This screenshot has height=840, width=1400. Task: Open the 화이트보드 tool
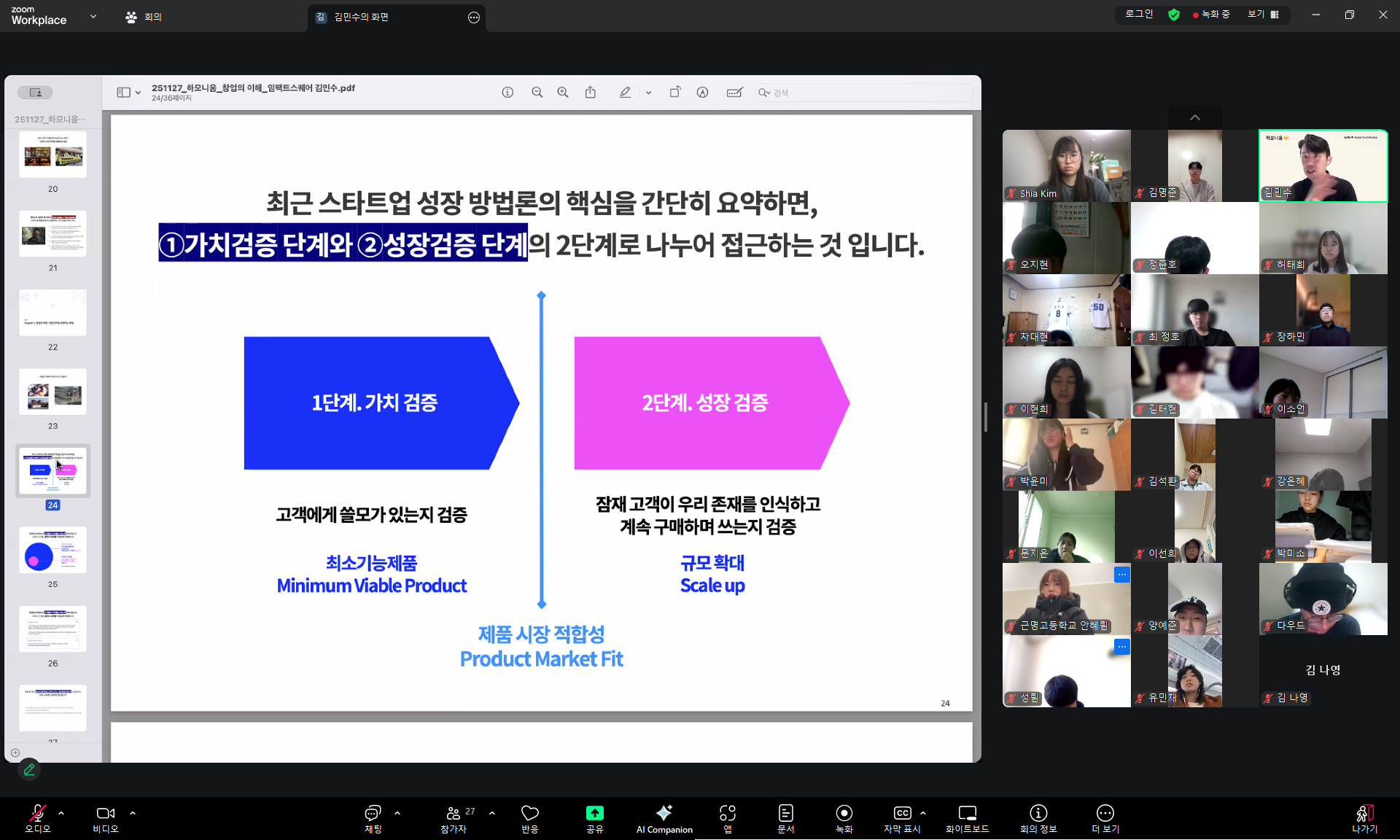click(x=967, y=817)
